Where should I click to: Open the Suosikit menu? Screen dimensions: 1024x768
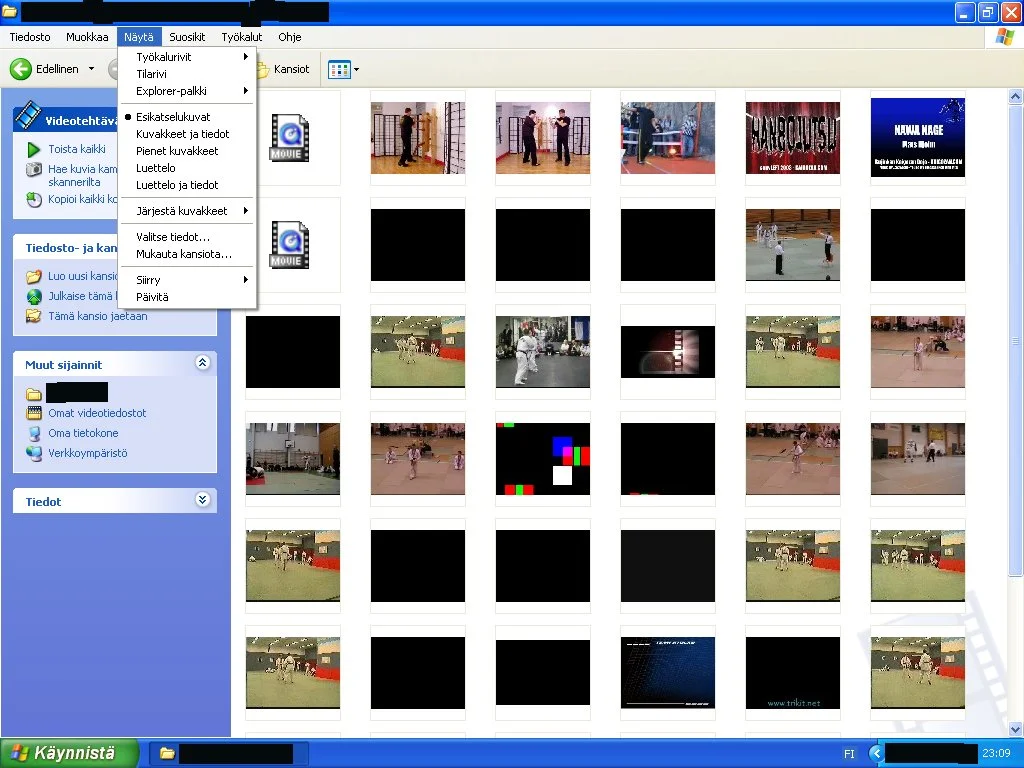tap(187, 37)
